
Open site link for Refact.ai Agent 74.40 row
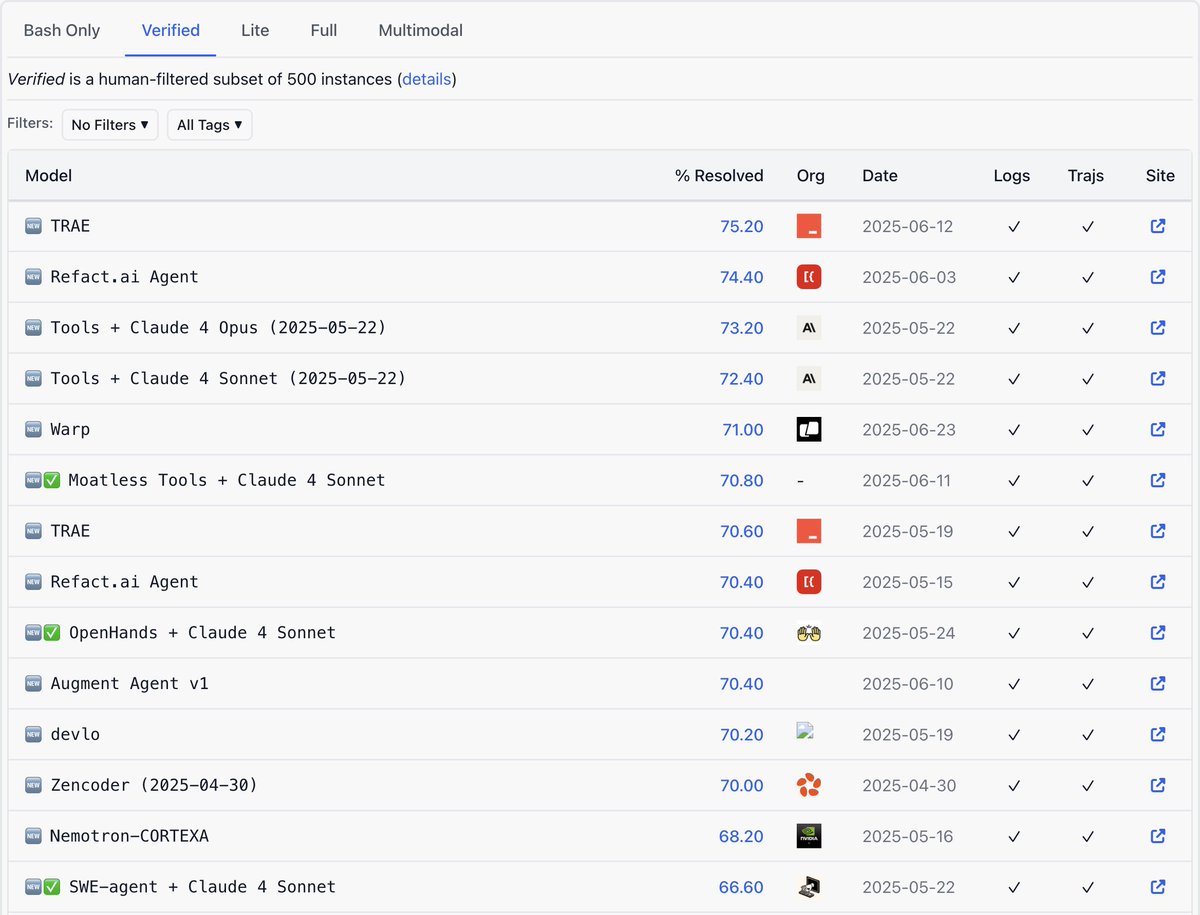(1158, 277)
